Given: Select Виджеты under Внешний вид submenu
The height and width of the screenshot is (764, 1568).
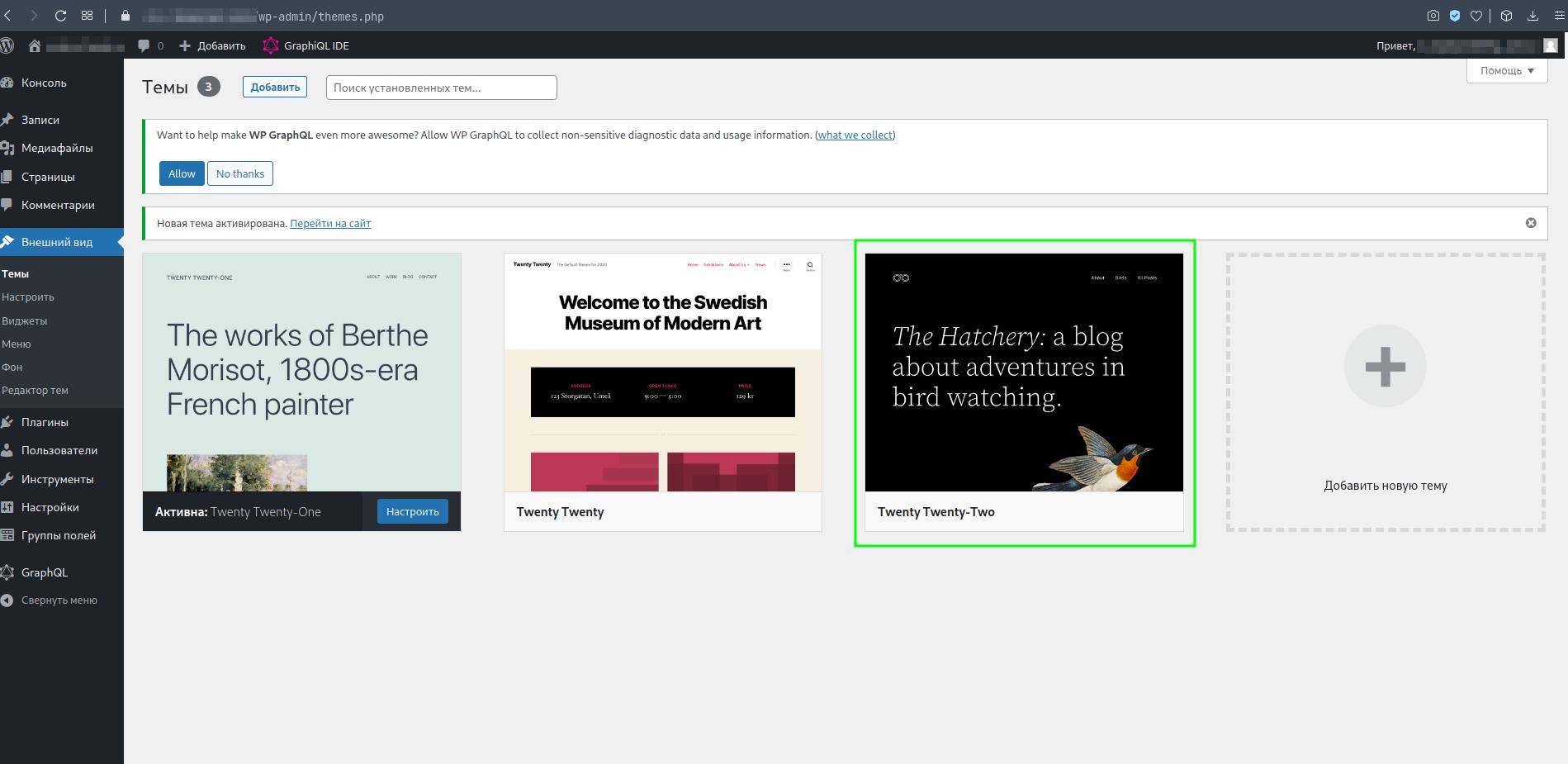Looking at the screenshot, I should point(24,320).
